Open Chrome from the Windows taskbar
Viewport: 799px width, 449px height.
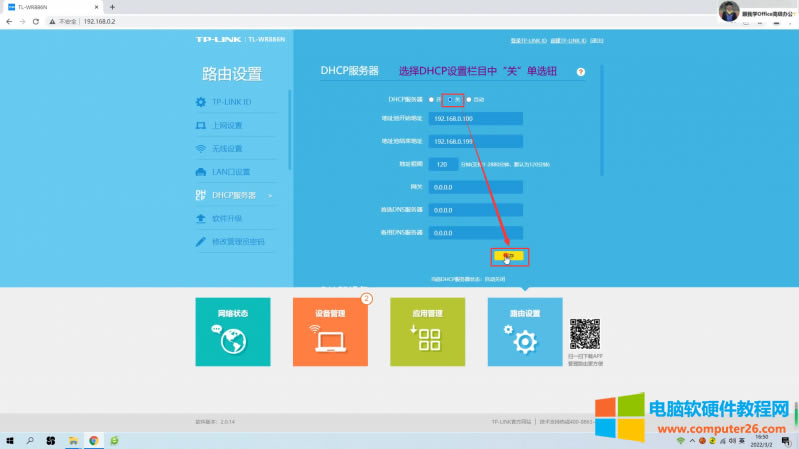point(94,440)
